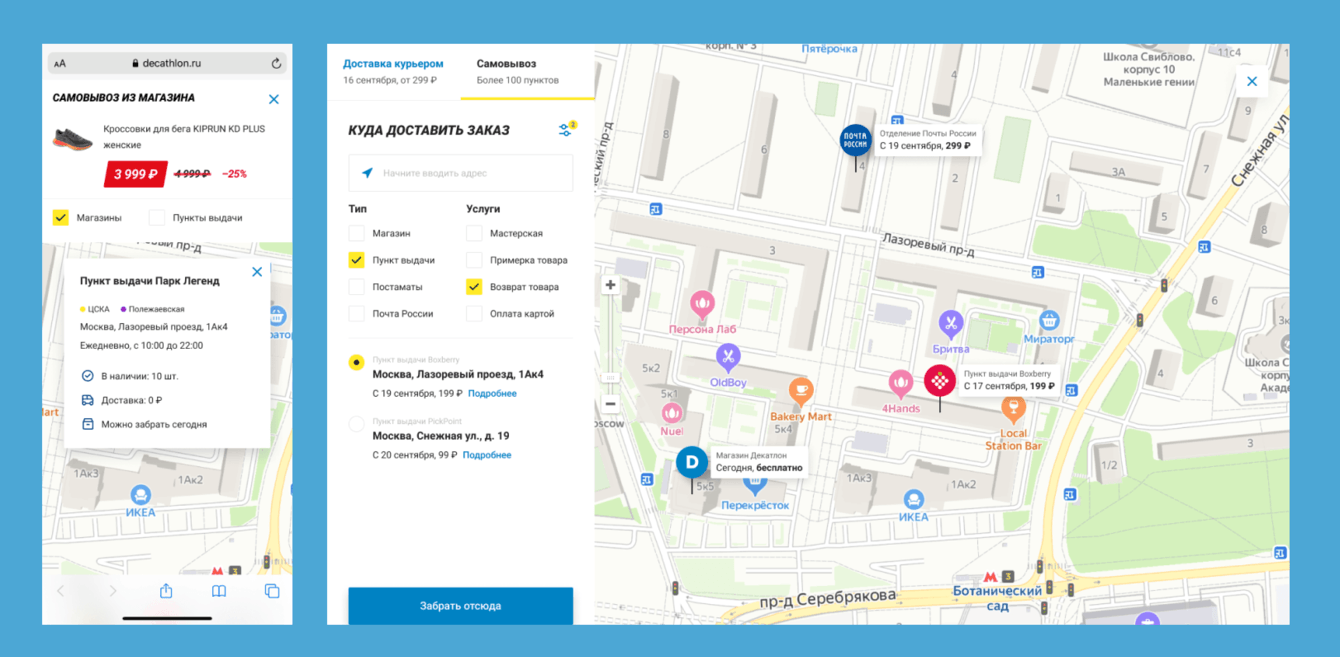The height and width of the screenshot is (657, 1340).
Task: Click the Персона Лаб map marker
Action: (702, 303)
